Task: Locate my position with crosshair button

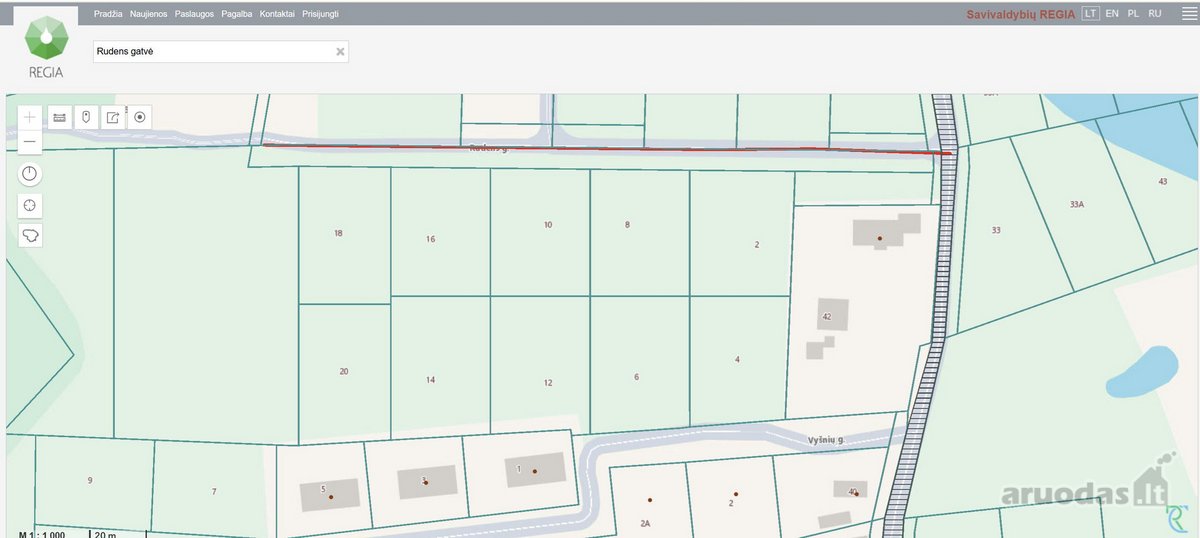Action: coord(30,205)
